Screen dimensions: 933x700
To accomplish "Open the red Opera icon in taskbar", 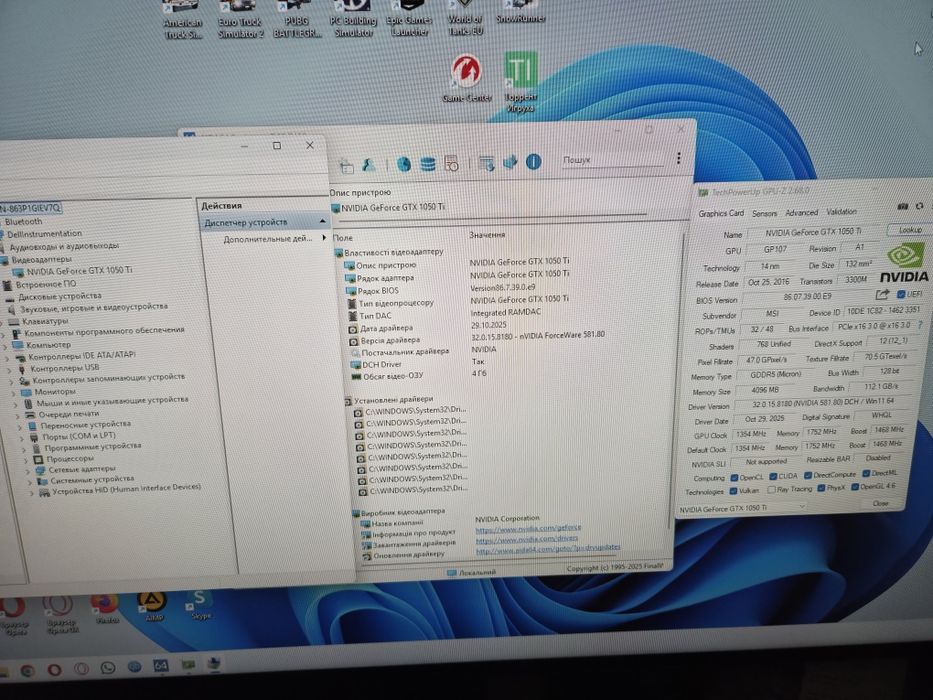I will coord(54,670).
